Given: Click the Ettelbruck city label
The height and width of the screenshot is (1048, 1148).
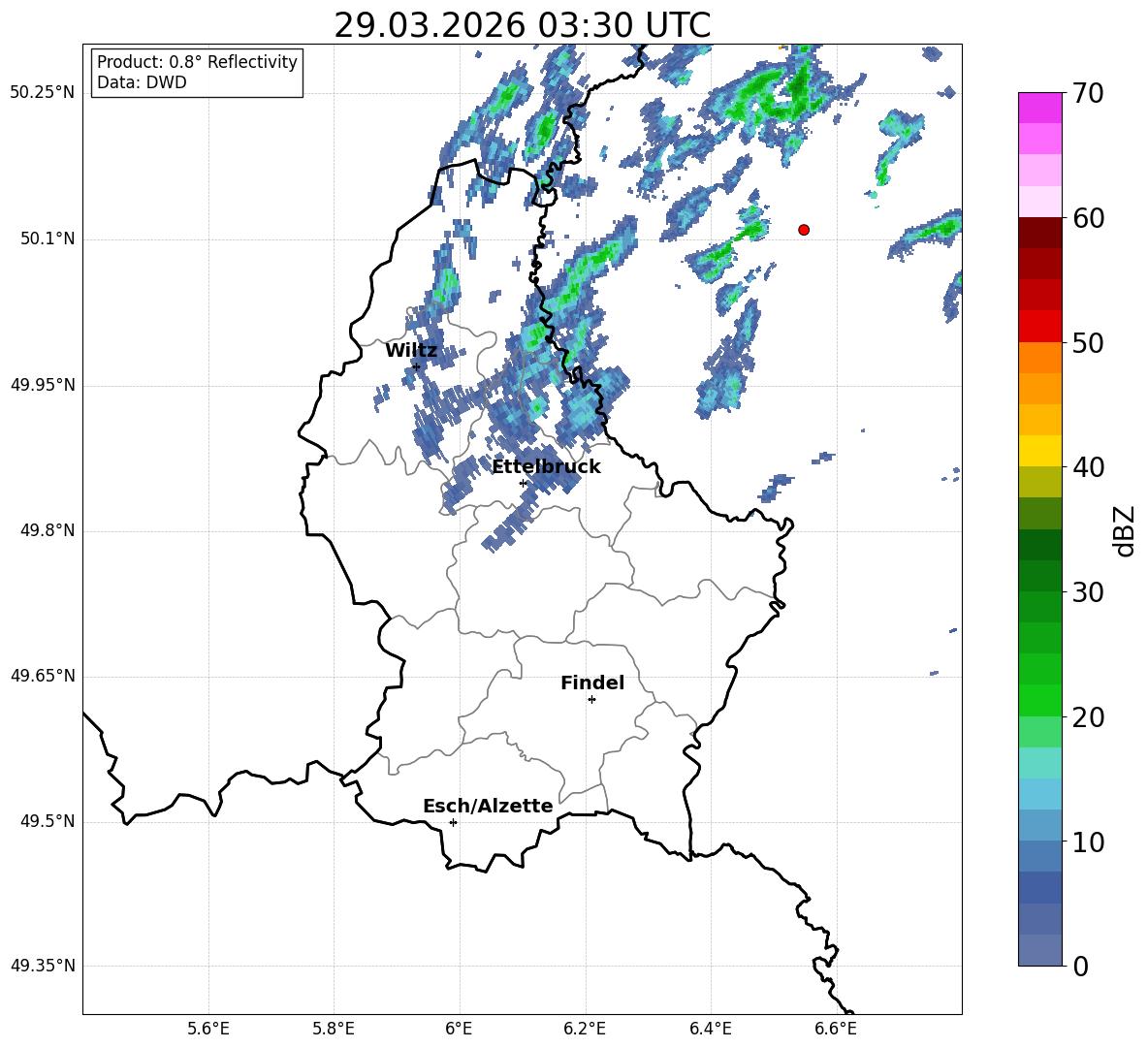Looking at the screenshot, I should pos(546,467).
